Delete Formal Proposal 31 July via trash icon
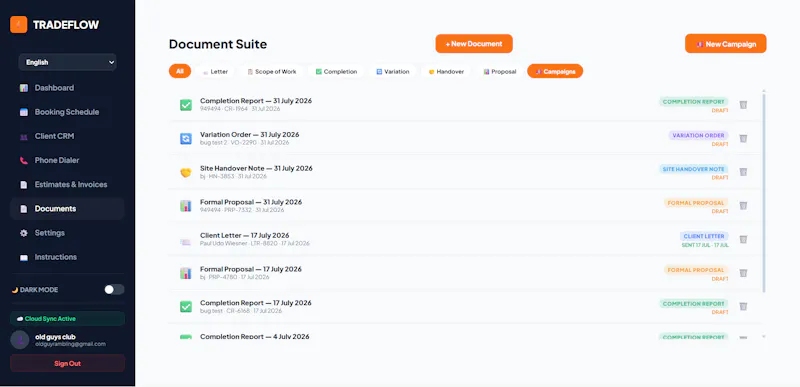Screen dimensions: 800x387 pos(743,205)
